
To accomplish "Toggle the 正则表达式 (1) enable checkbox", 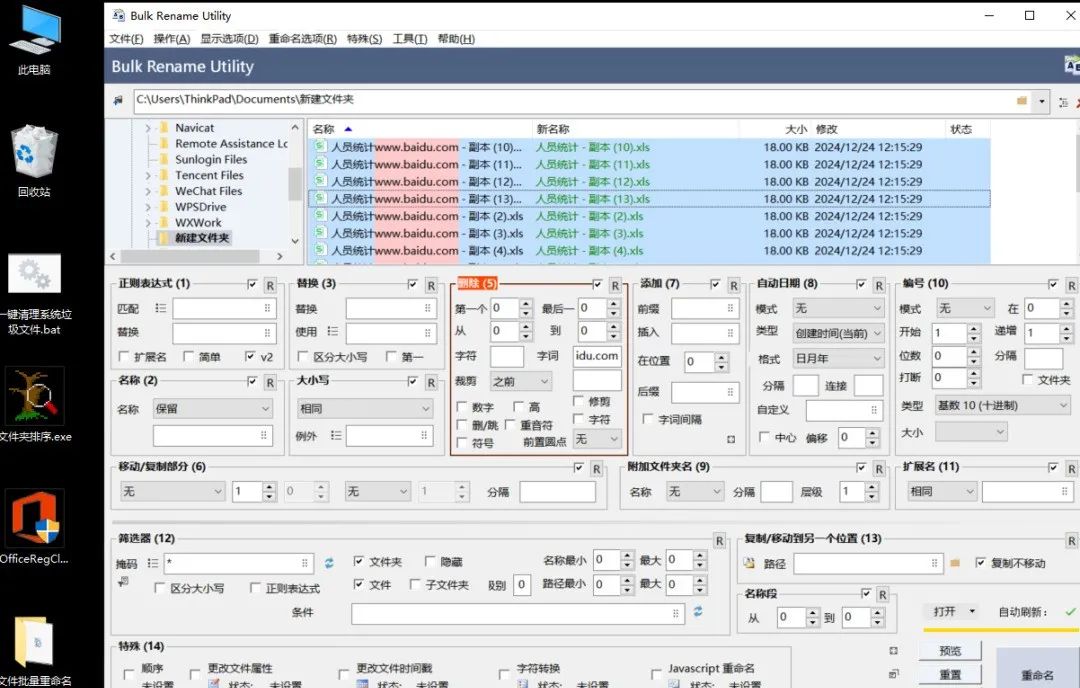I will 252,284.
